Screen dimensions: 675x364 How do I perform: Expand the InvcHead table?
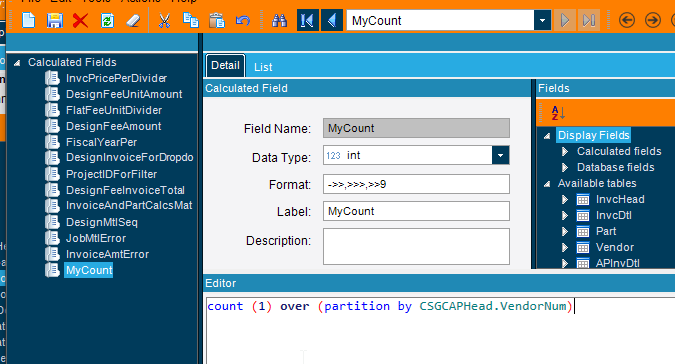[565, 200]
